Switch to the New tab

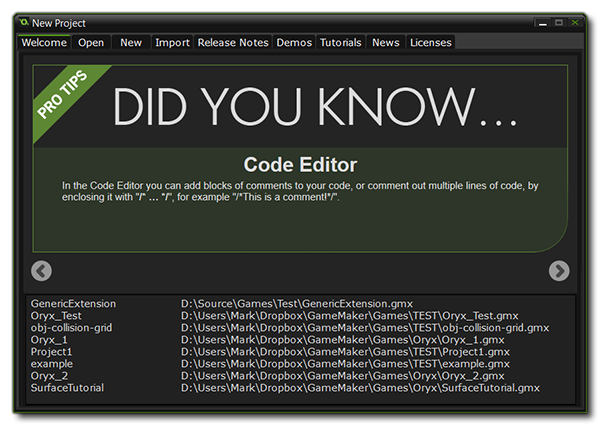pos(131,42)
